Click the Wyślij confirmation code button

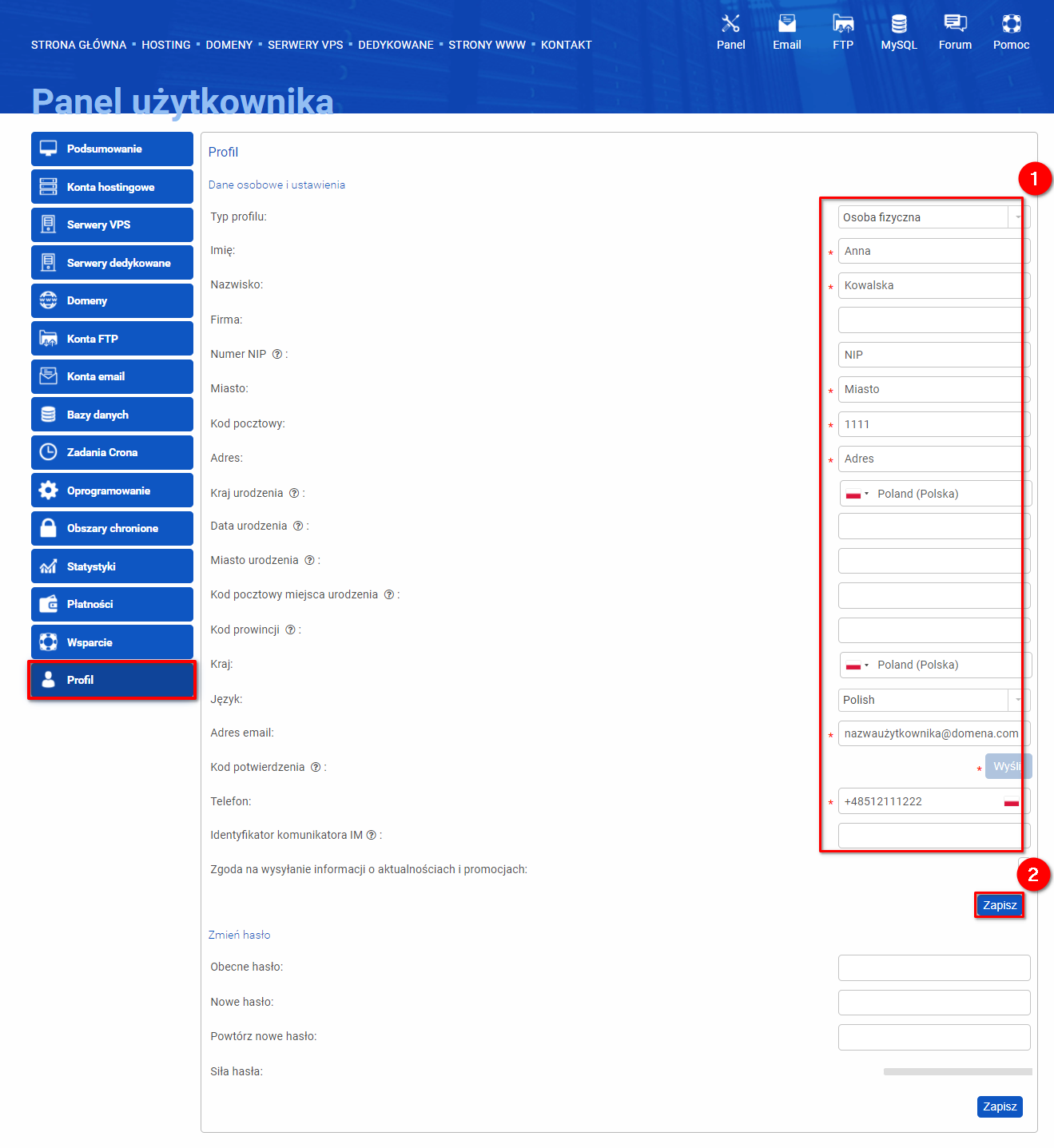click(1008, 766)
